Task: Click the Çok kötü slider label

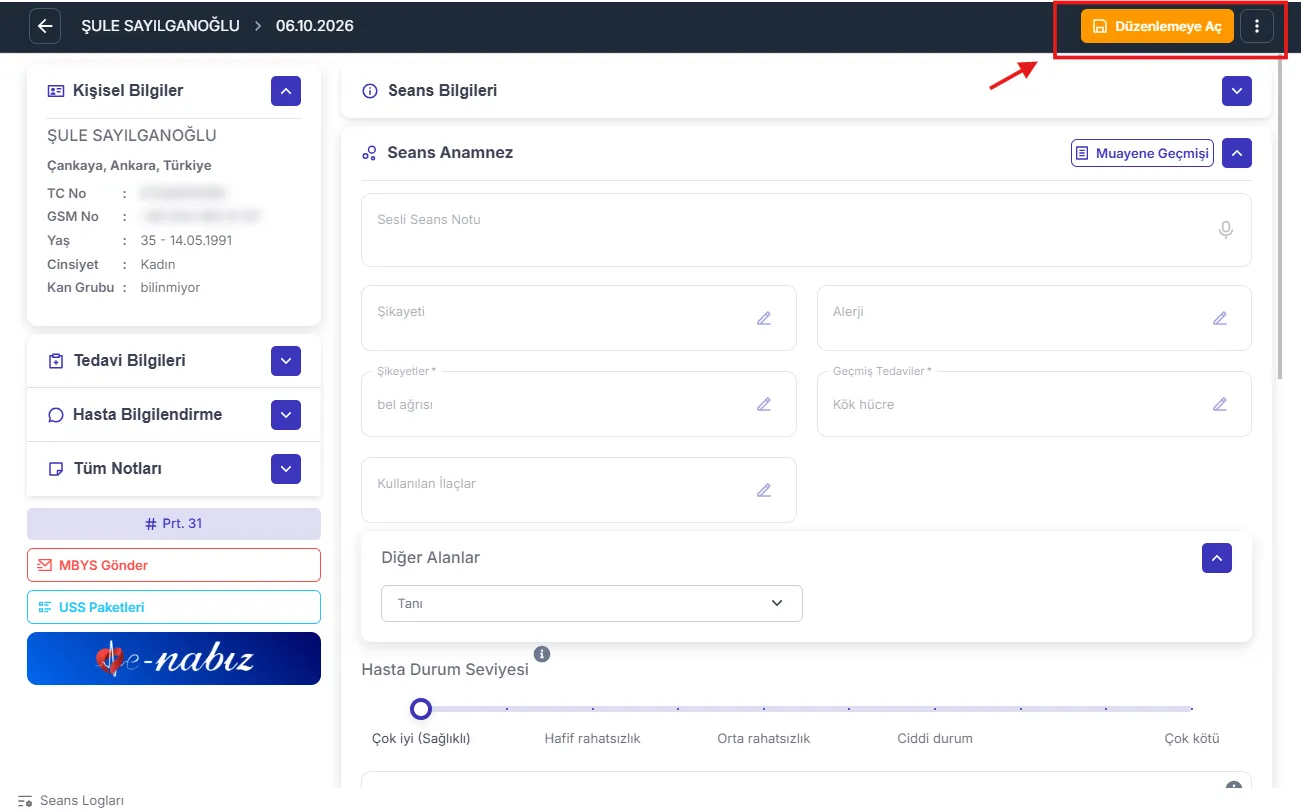Action: point(1192,739)
